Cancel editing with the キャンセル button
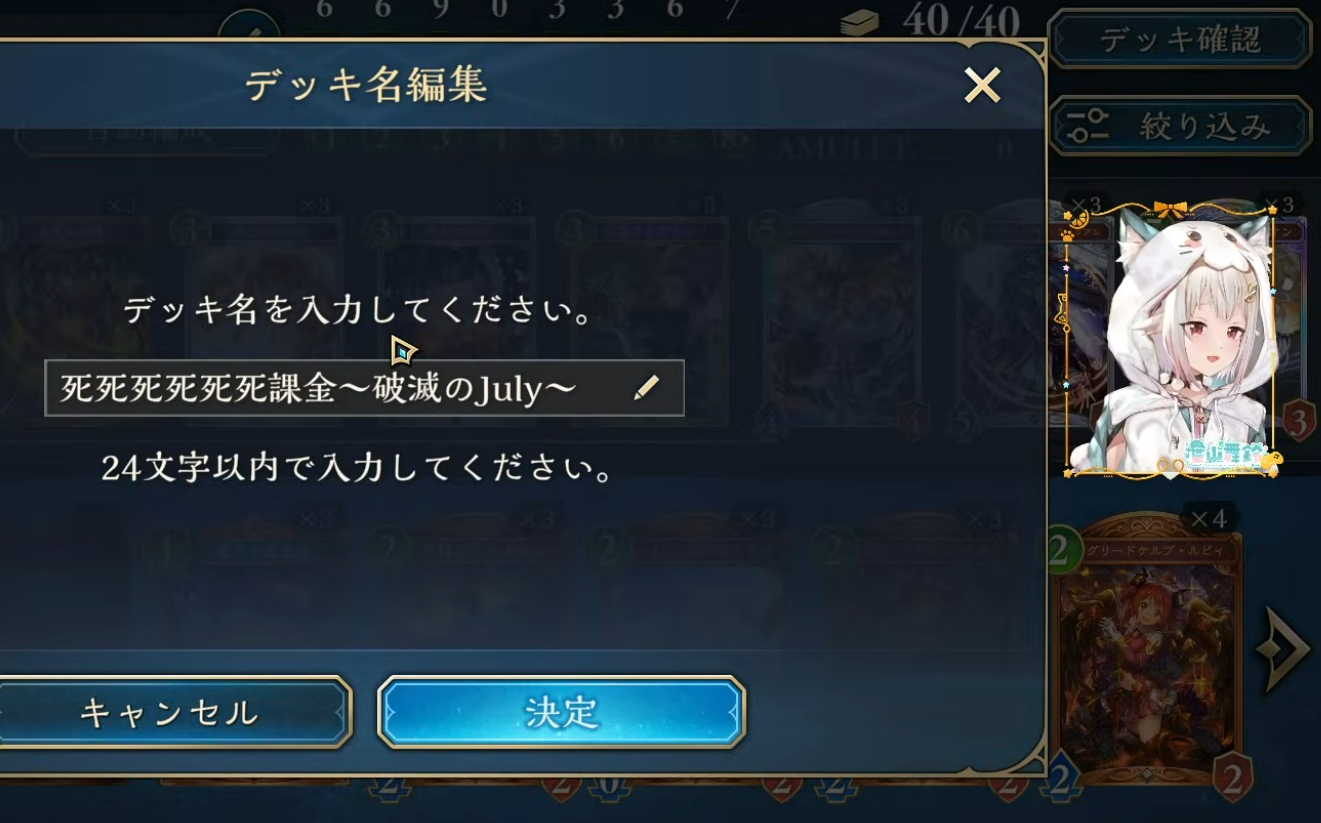Screen dimensions: 1321x823 point(170,712)
